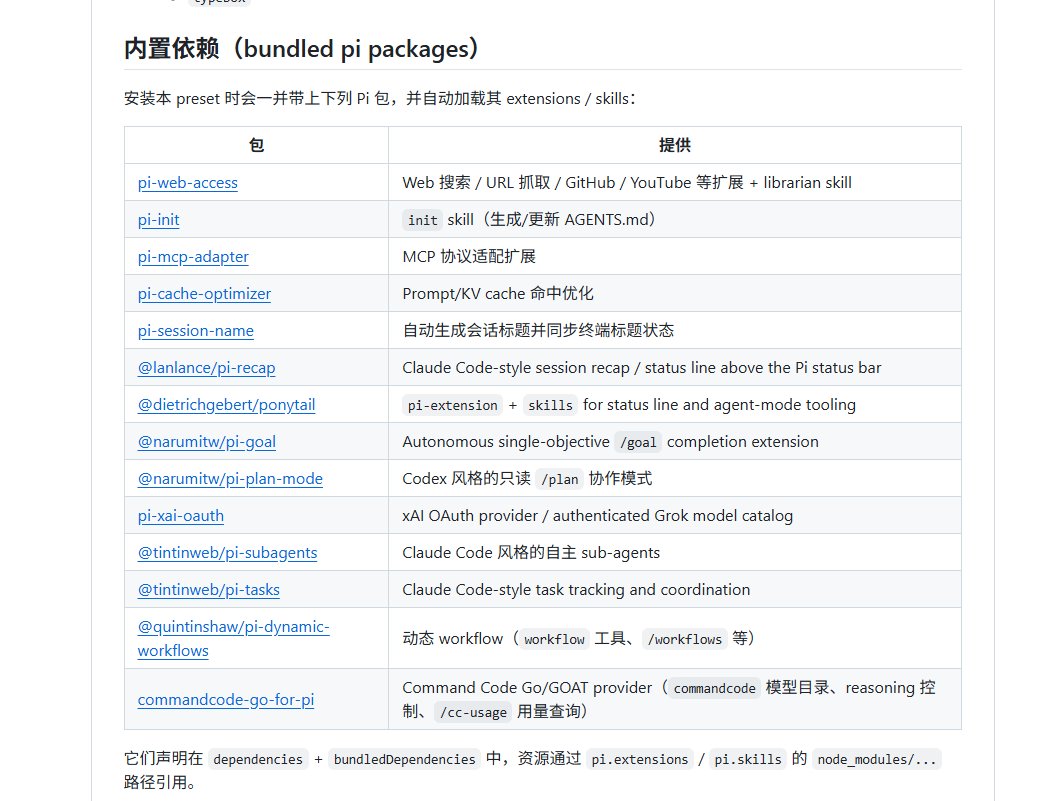Click the bundledDependencies code snippet
The height and width of the screenshot is (801, 1062).
(404, 760)
